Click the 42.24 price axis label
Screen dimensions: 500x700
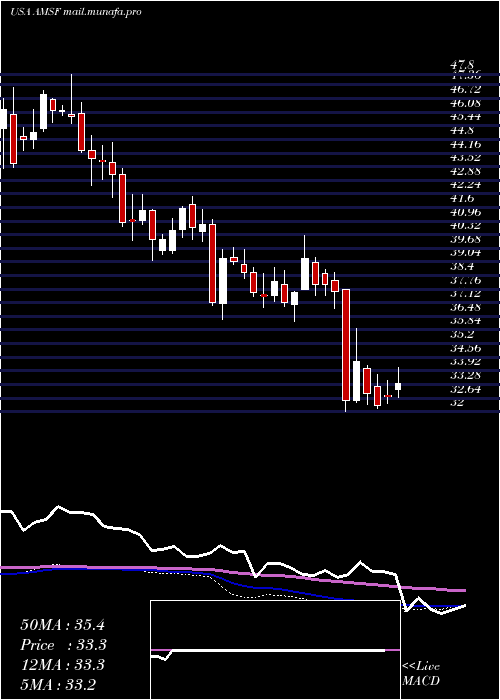pyautogui.click(x=466, y=185)
